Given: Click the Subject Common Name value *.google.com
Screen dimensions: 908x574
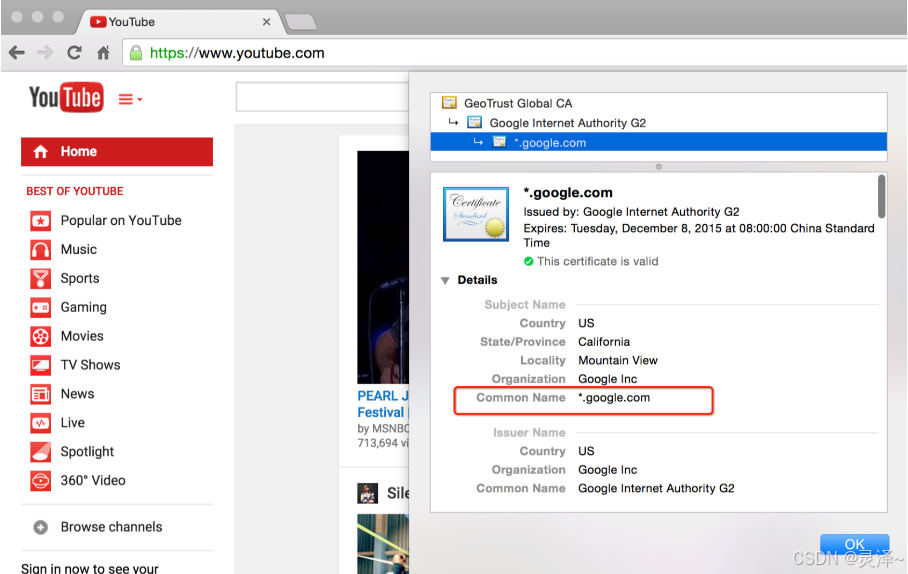Looking at the screenshot, I should [614, 398].
